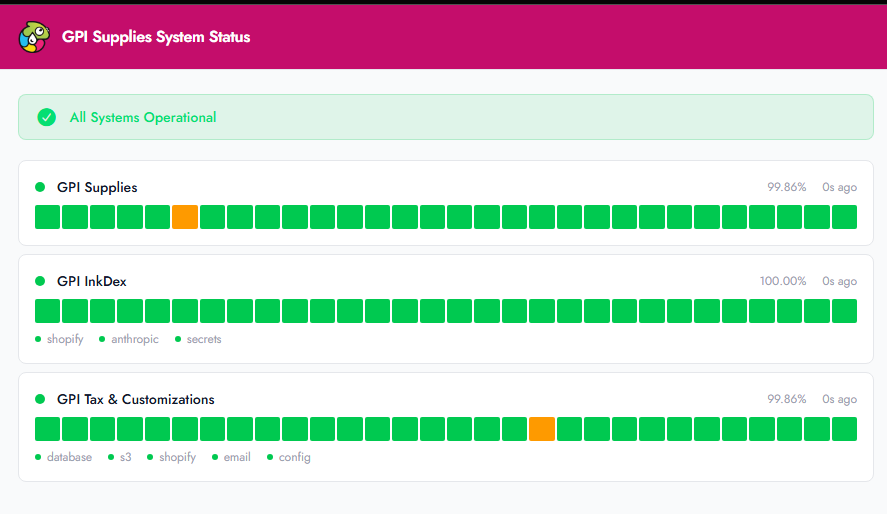
Task: Click the email dependency label
Action: click(237, 457)
